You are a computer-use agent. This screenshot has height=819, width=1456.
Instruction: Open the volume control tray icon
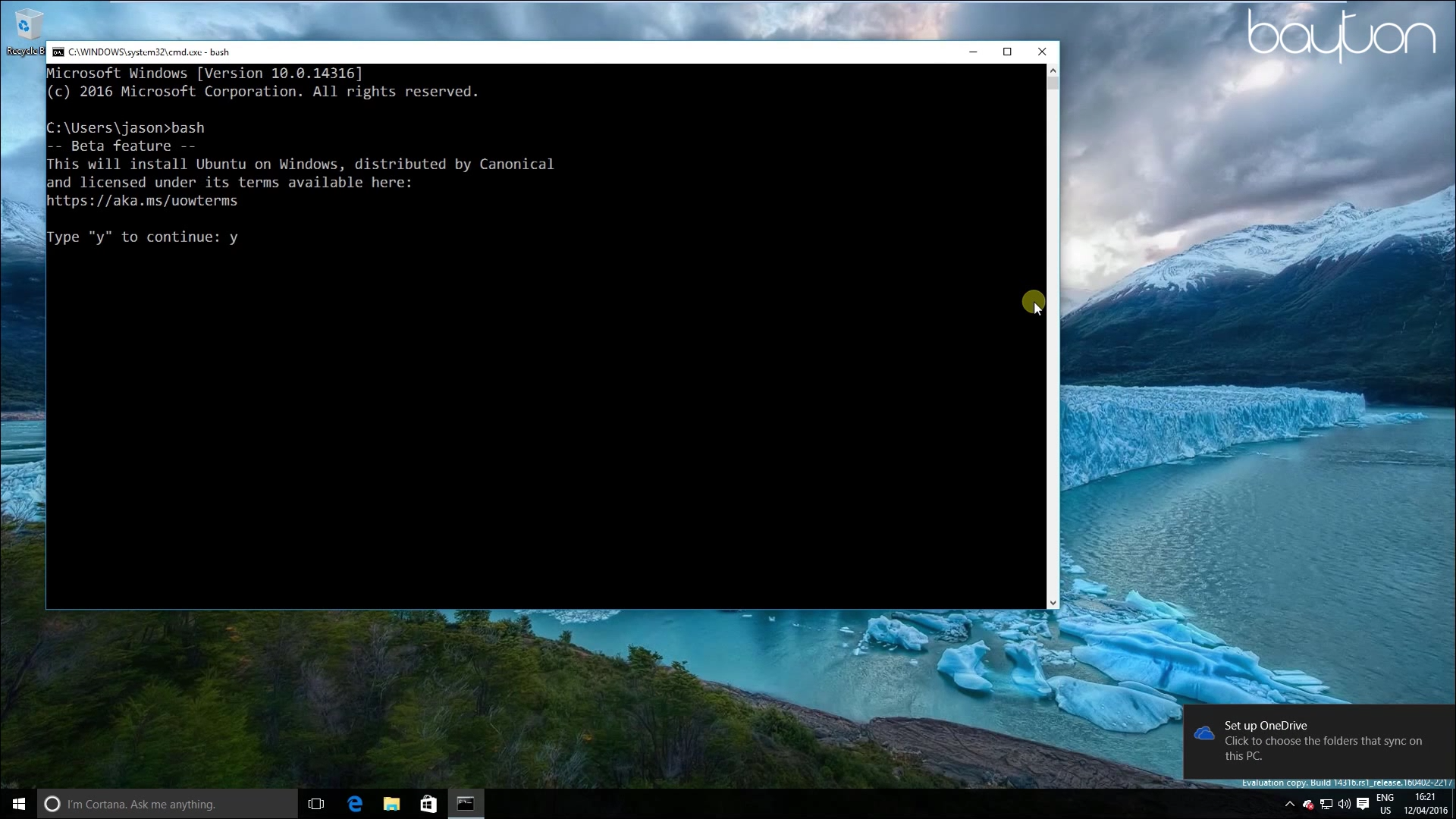1344,805
